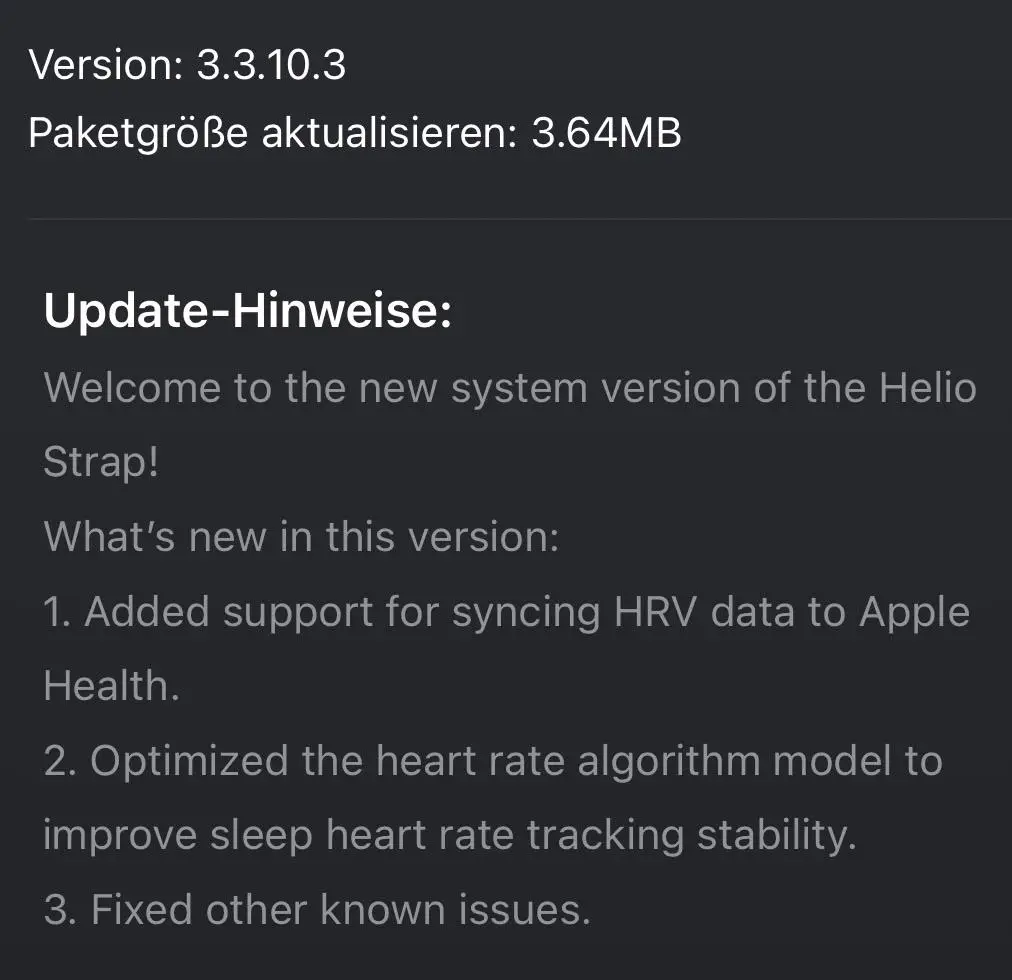Click the word 'Helio' in the welcome line
This screenshot has width=1012, height=980.
pos(928,387)
